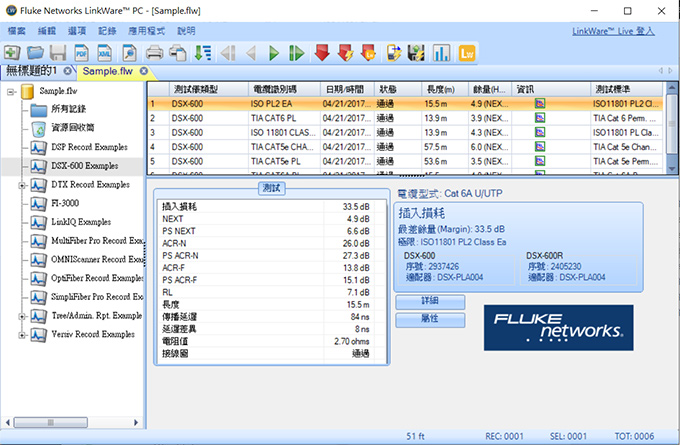680x445 pixels.
Task: Export records to XML
Action: (105, 53)
